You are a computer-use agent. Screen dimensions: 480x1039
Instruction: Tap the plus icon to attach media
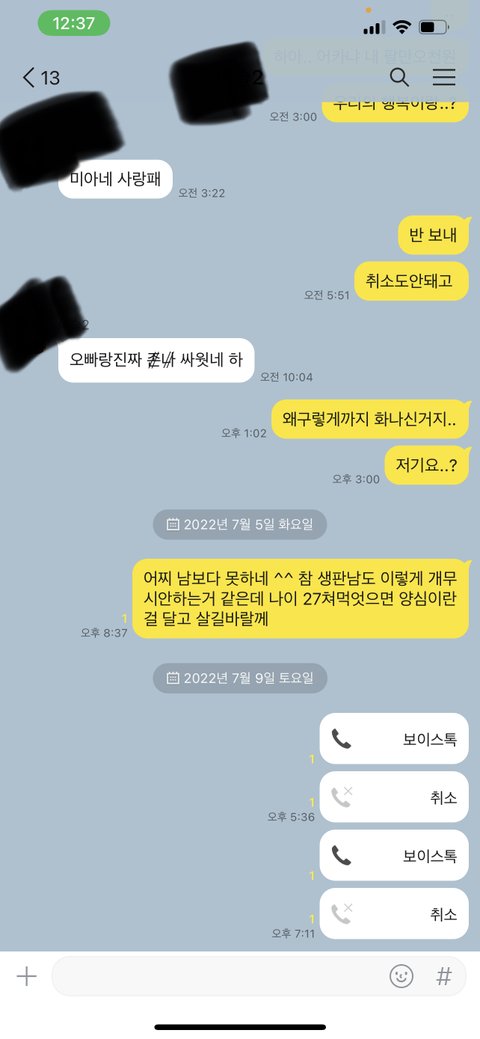[x=27, y=976]
